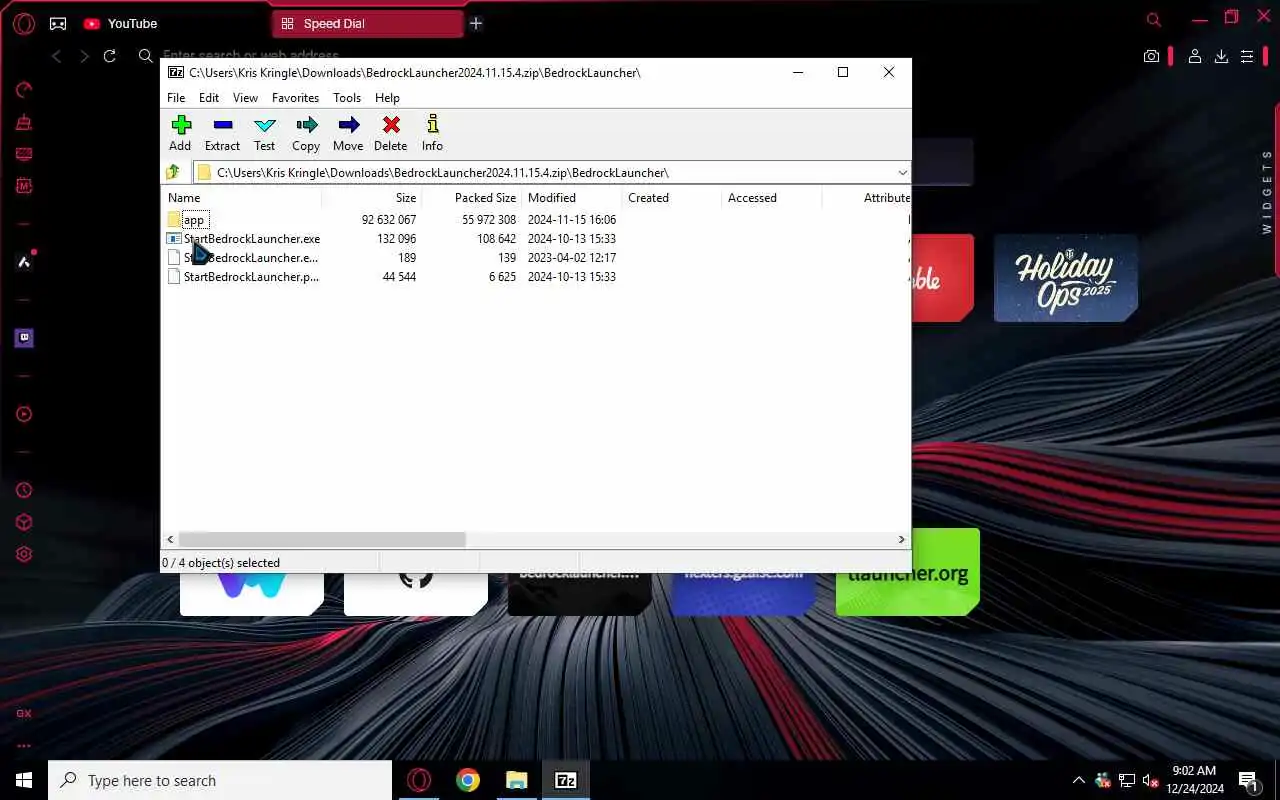Open the GX Corner gamepad icon
The width and height of the screenshot is (1280, 800).
click(58, 24)
